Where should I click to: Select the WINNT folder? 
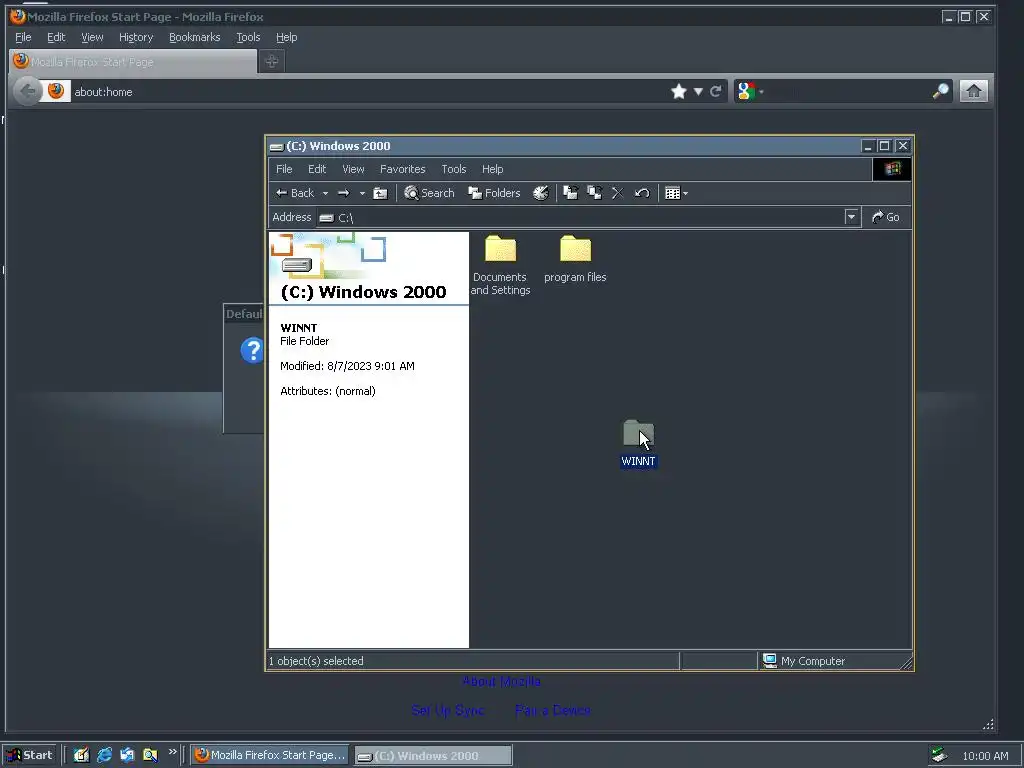[x=638, y=443]
